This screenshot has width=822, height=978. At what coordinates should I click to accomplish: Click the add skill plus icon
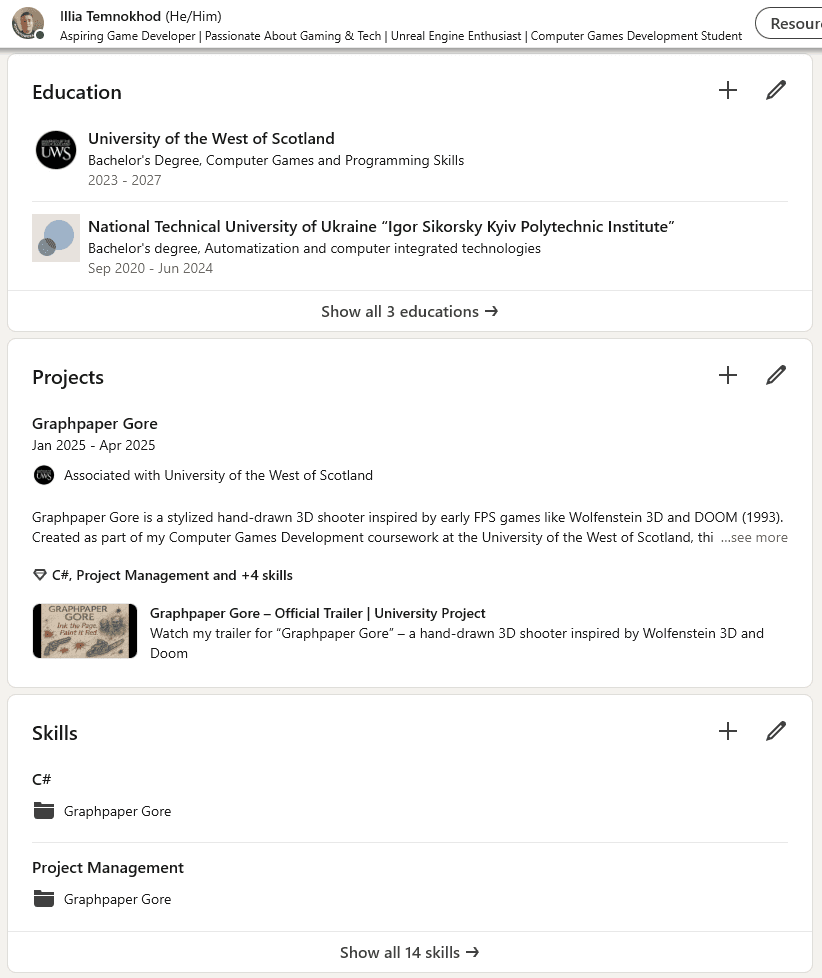pyautogui.click(x=728, y=731)
